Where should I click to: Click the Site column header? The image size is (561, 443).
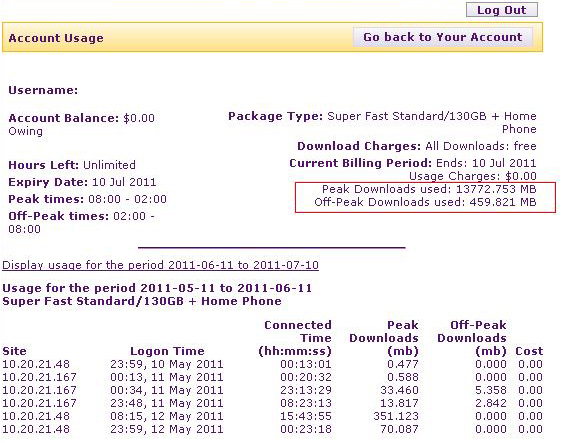pyautogui.click(x=14, y=351)
